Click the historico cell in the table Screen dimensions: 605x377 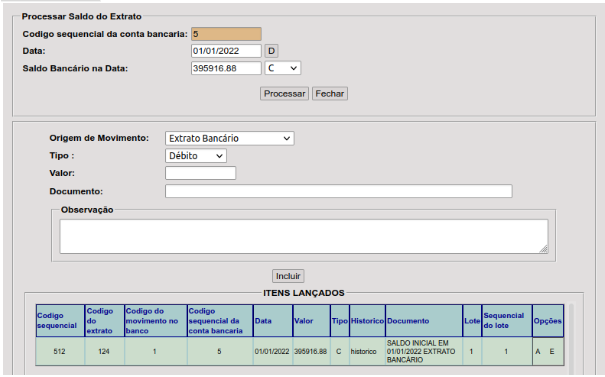(x=367, y=352)
